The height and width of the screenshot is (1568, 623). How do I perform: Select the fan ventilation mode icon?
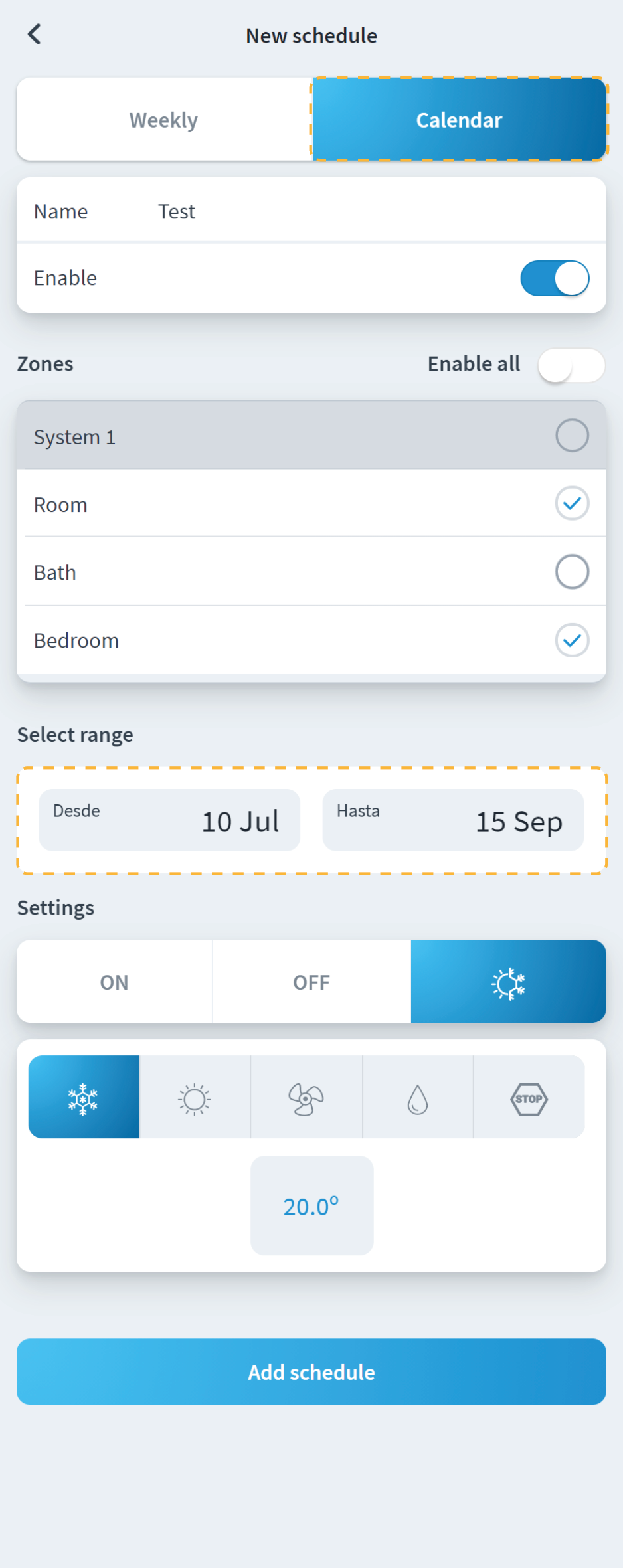point(306,1098)
